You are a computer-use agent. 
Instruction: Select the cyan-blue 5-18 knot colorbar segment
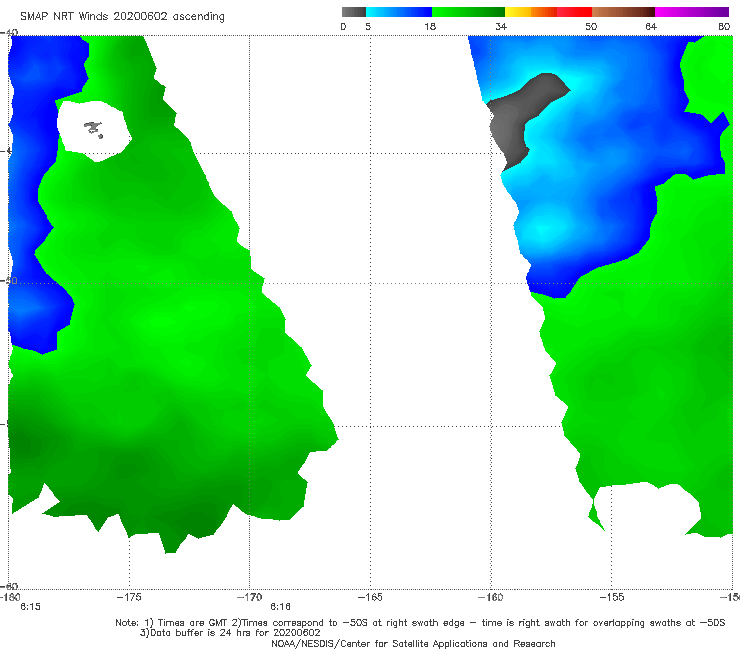coord(399,12)
